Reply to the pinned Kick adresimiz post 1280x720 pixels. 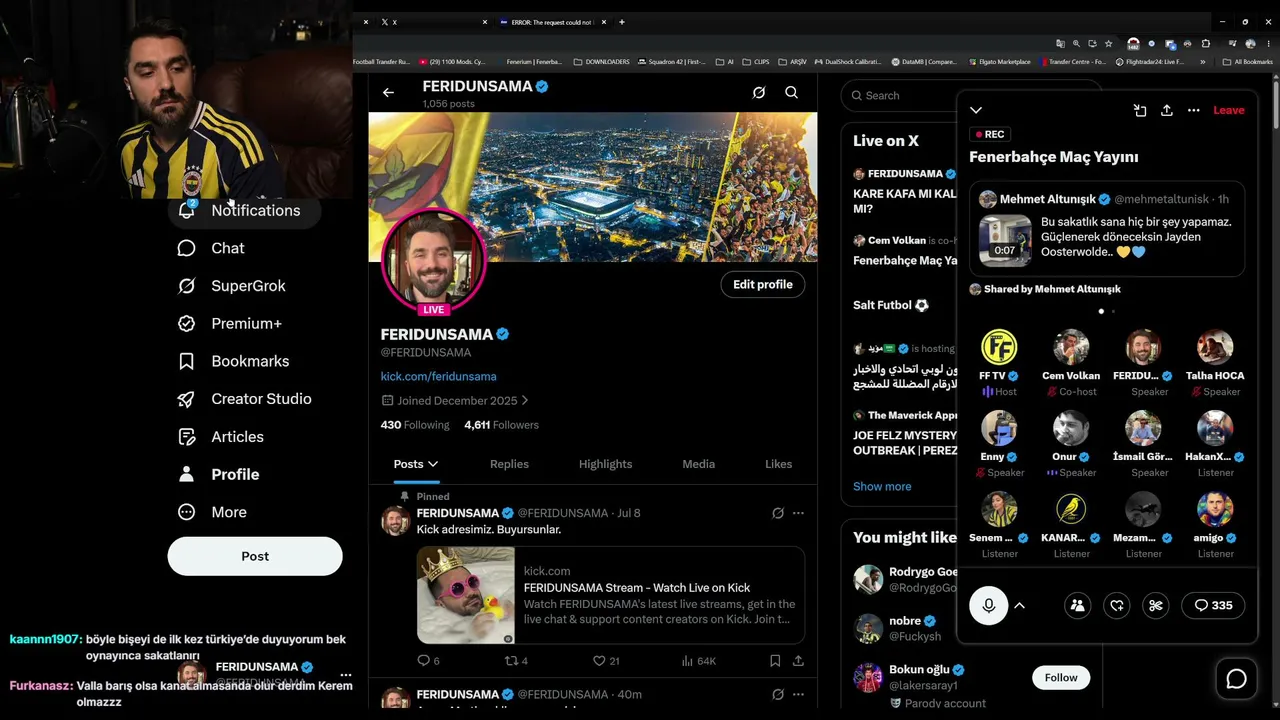[428, 661]
